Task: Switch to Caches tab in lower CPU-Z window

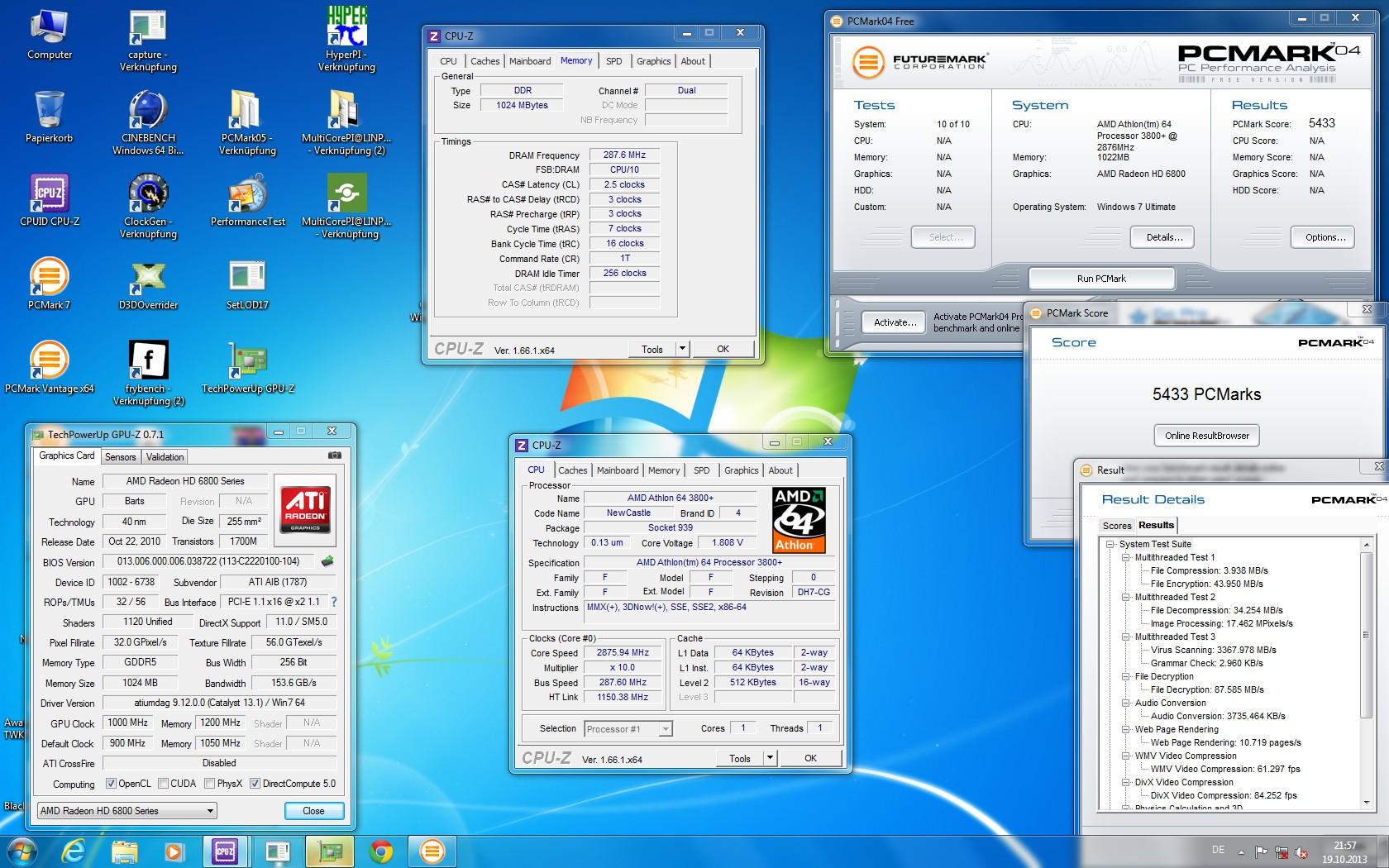Action: coord(572,470)
